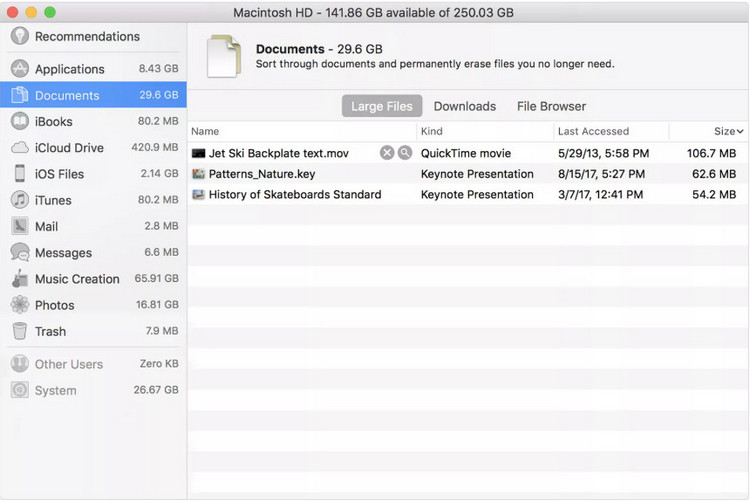
Task: Click the Trash can icon
Action: (20, 331)
